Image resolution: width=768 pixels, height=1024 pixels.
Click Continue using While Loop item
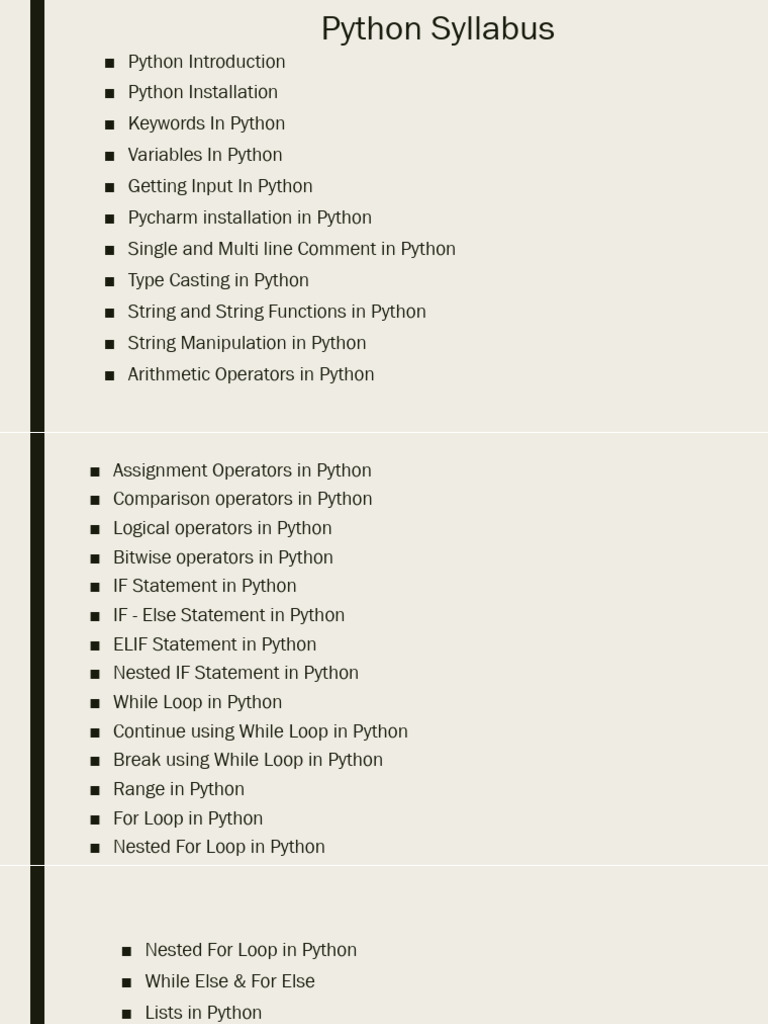point(261,731)
